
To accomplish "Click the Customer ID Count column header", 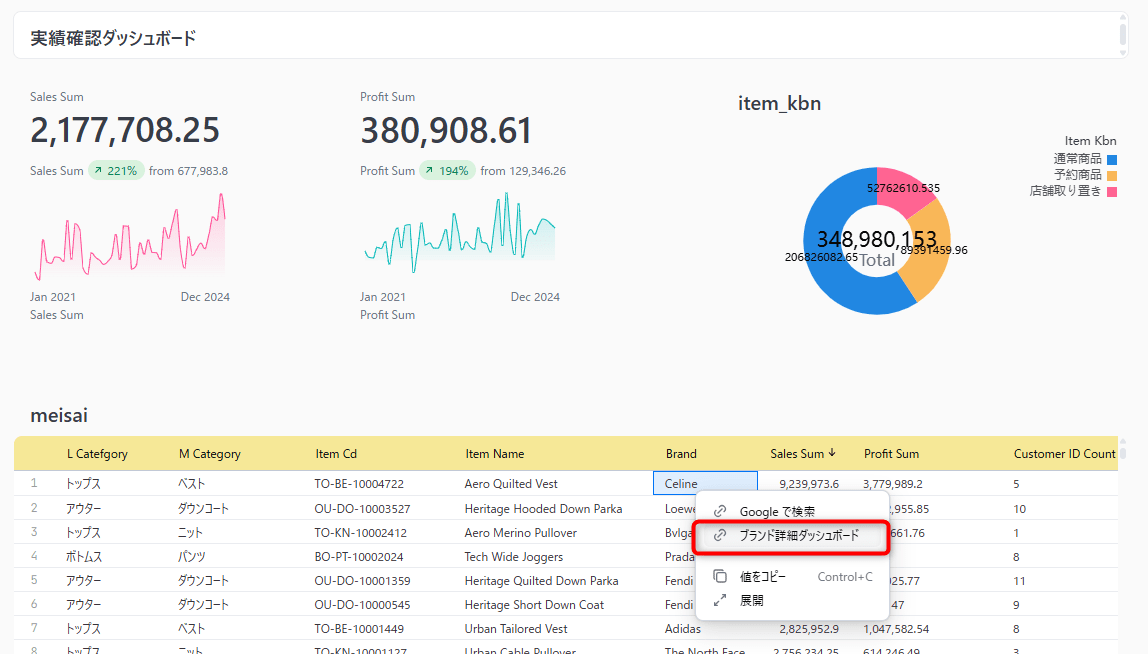I will tap(1065, 454).
